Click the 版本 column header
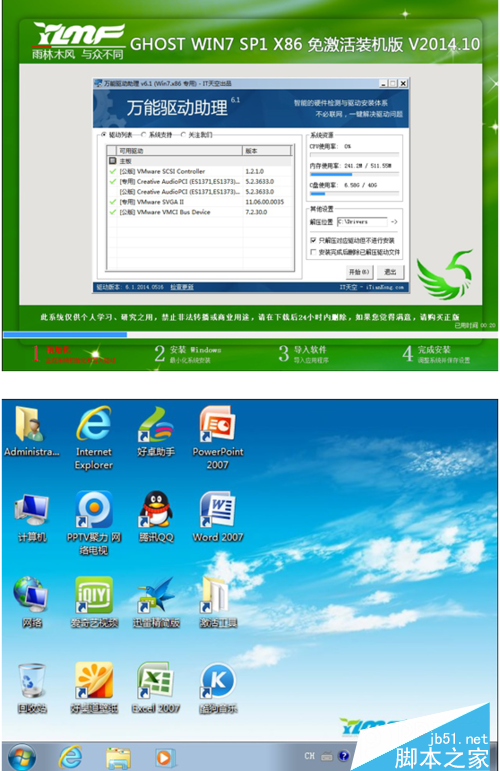500x771 pixels. tap(267, 150)
